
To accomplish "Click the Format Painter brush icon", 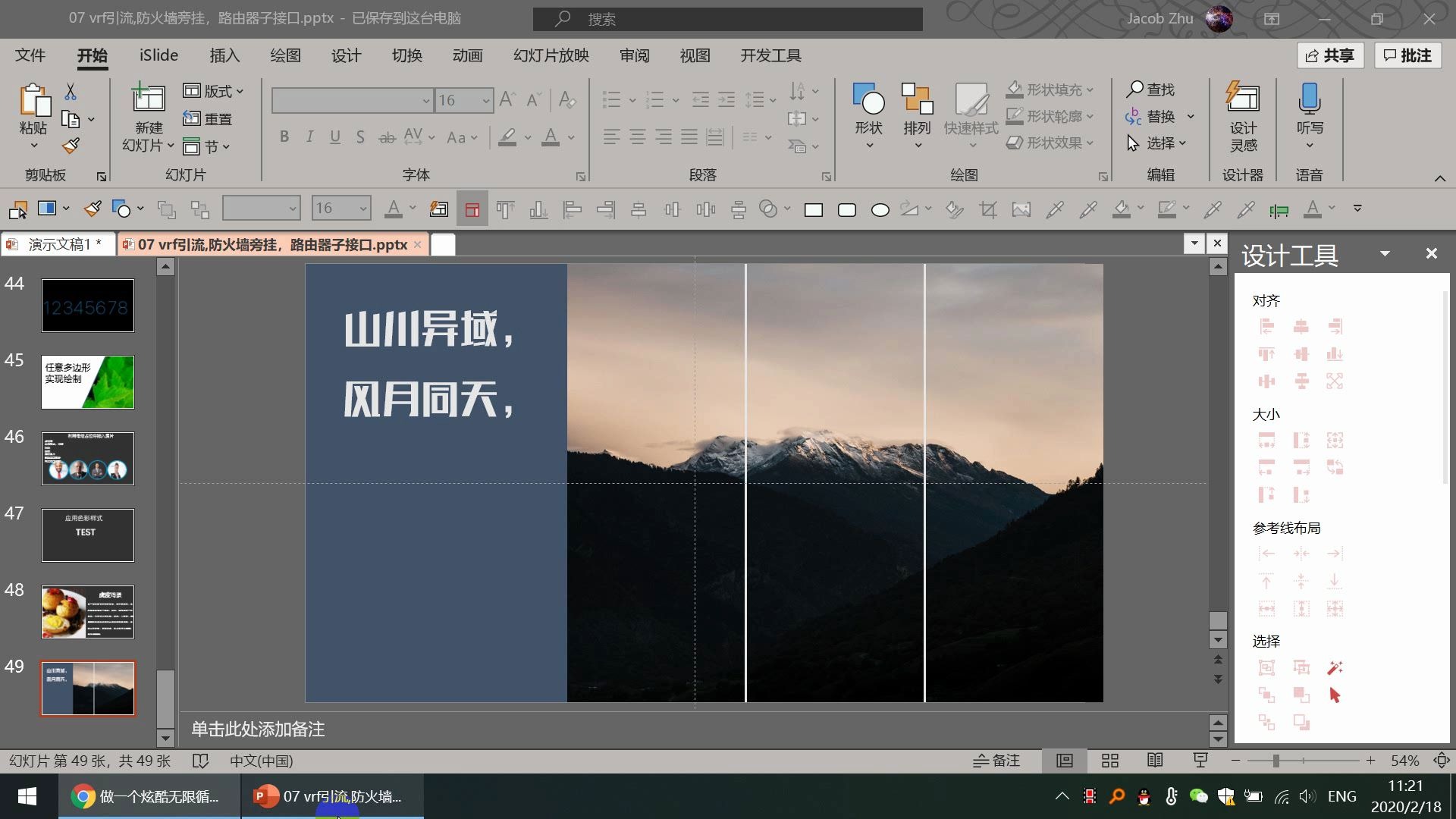I will pyautogui.click(x=71, y=145).
